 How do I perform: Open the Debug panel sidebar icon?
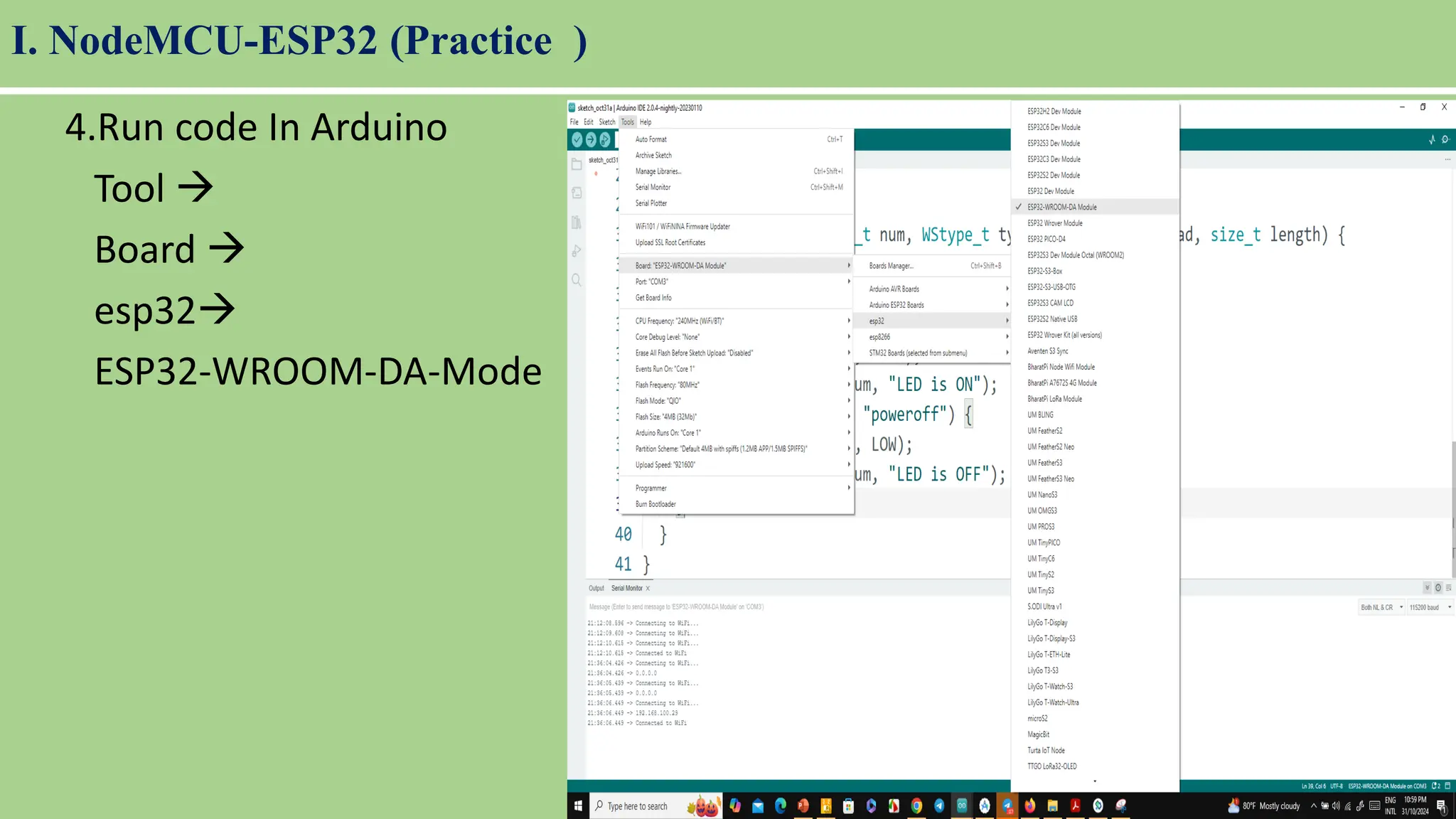577,251
